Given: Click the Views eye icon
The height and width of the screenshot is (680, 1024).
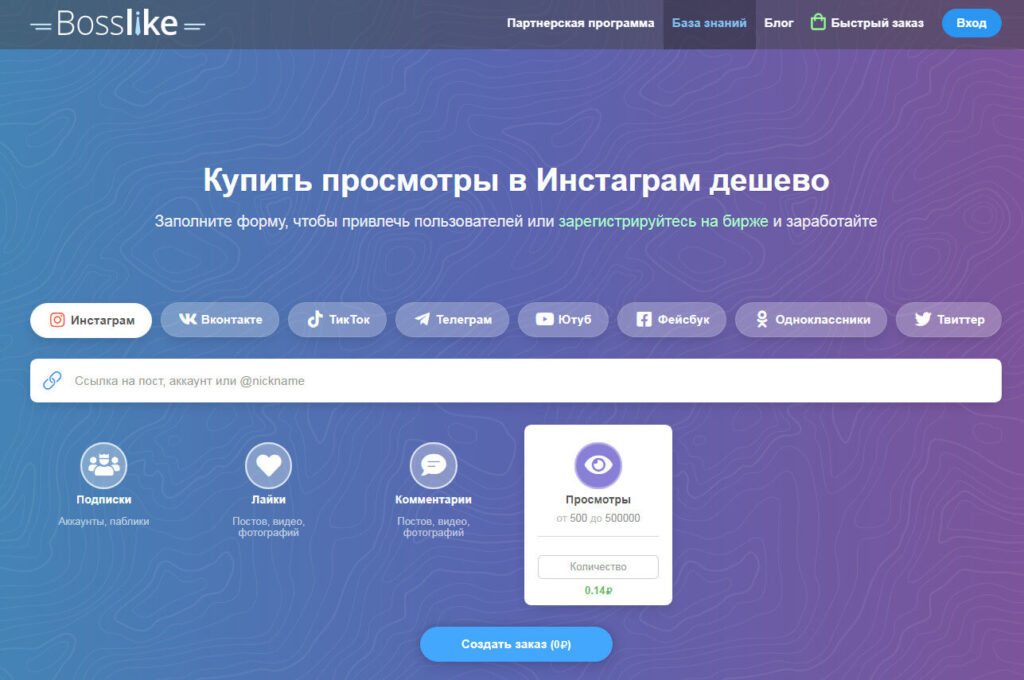Looking at the screenshot, I should (x=598, y=466).
